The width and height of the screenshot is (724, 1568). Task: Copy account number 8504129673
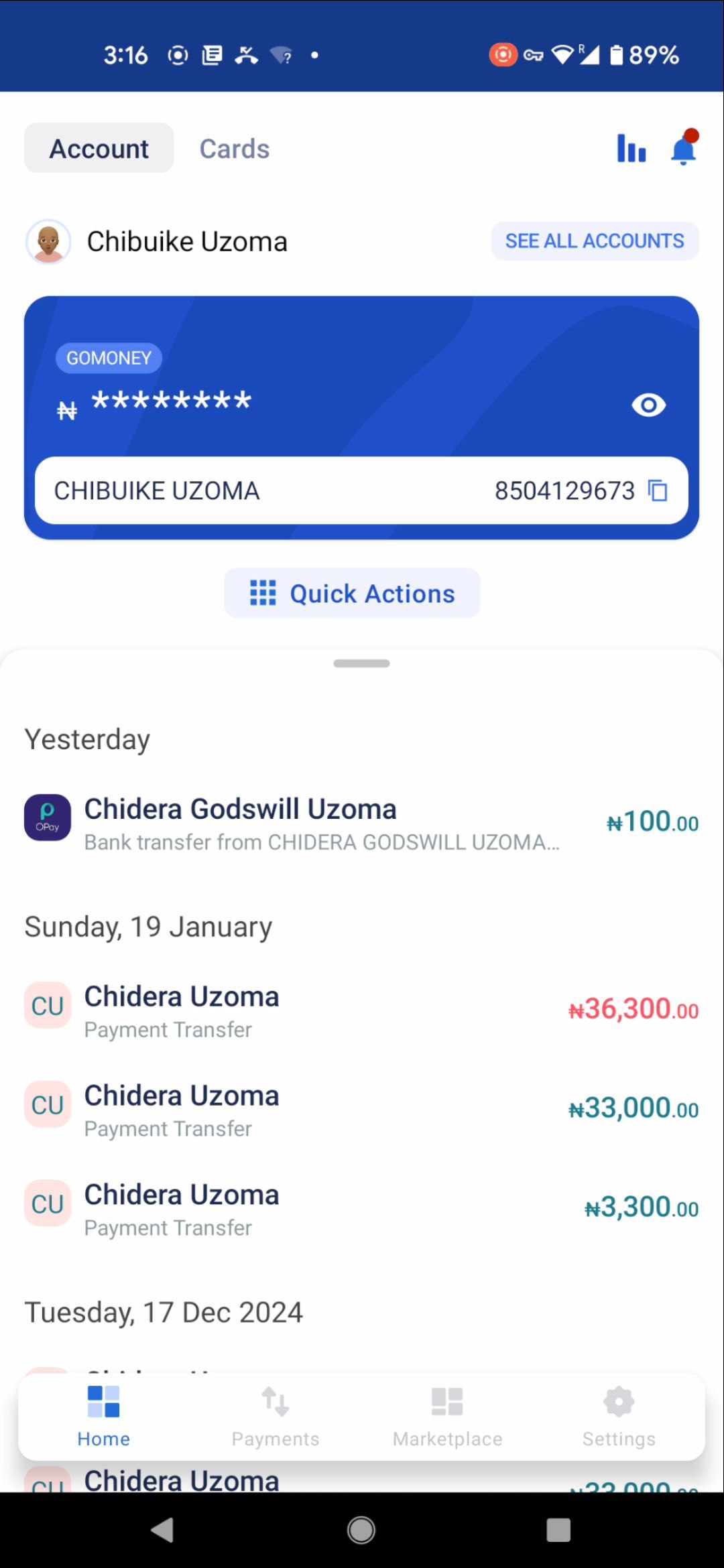[x=658, y=491]
